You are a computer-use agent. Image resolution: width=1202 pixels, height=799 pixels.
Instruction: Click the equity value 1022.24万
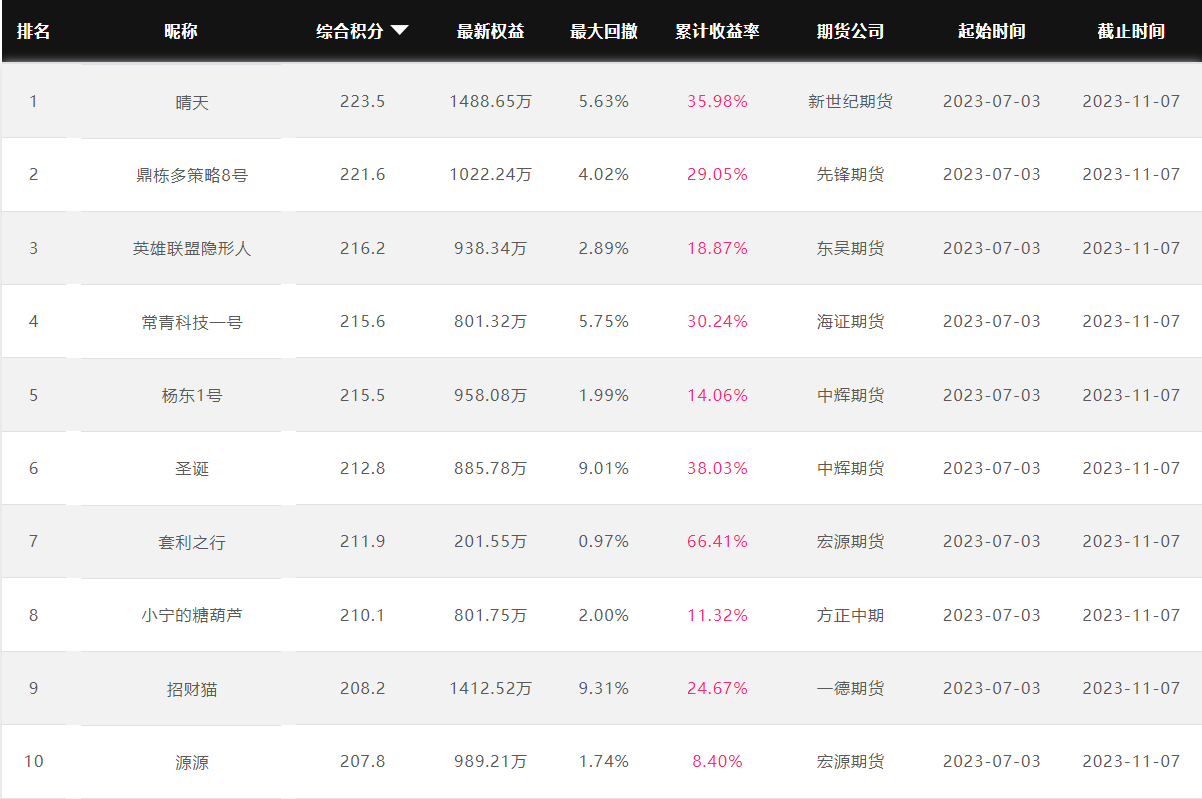(491, 174)
